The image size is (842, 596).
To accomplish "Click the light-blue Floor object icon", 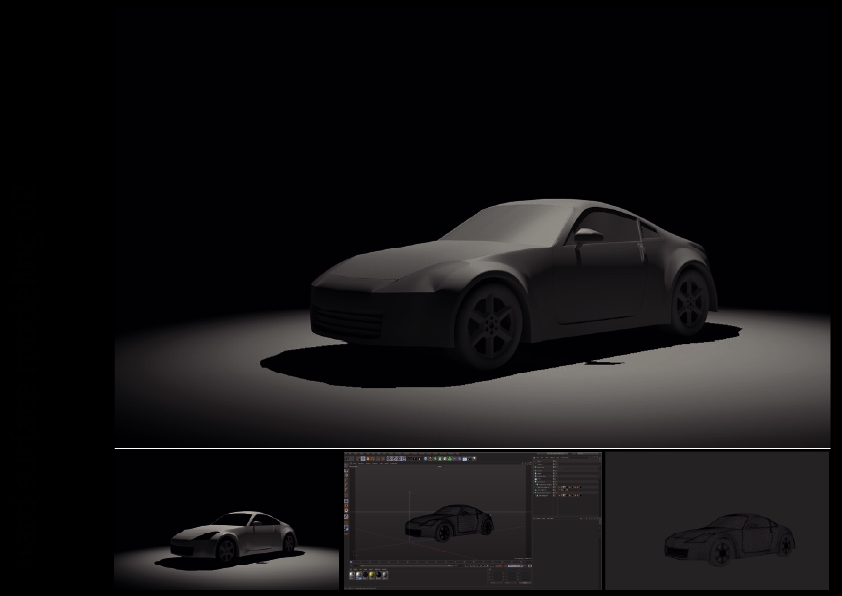I will click(x=464, y=459).
